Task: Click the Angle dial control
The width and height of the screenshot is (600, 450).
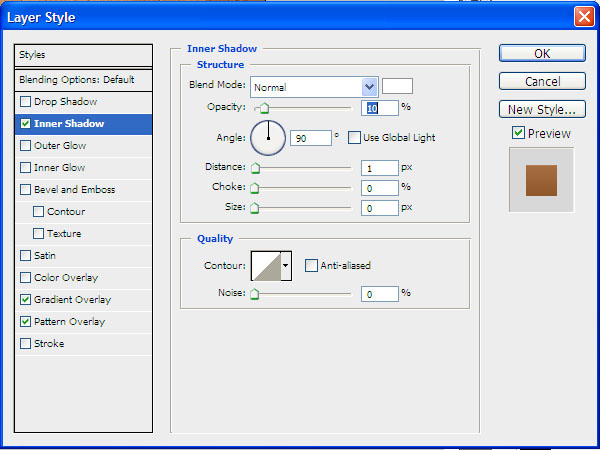Action: pos(268,137)
